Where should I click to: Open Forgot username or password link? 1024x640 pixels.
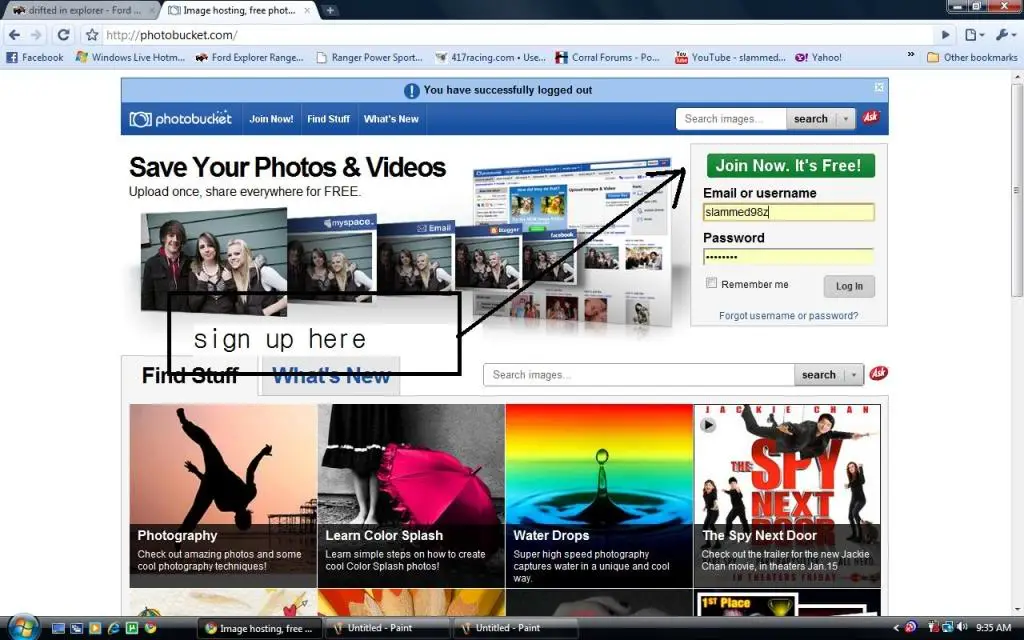pos(788,315)
